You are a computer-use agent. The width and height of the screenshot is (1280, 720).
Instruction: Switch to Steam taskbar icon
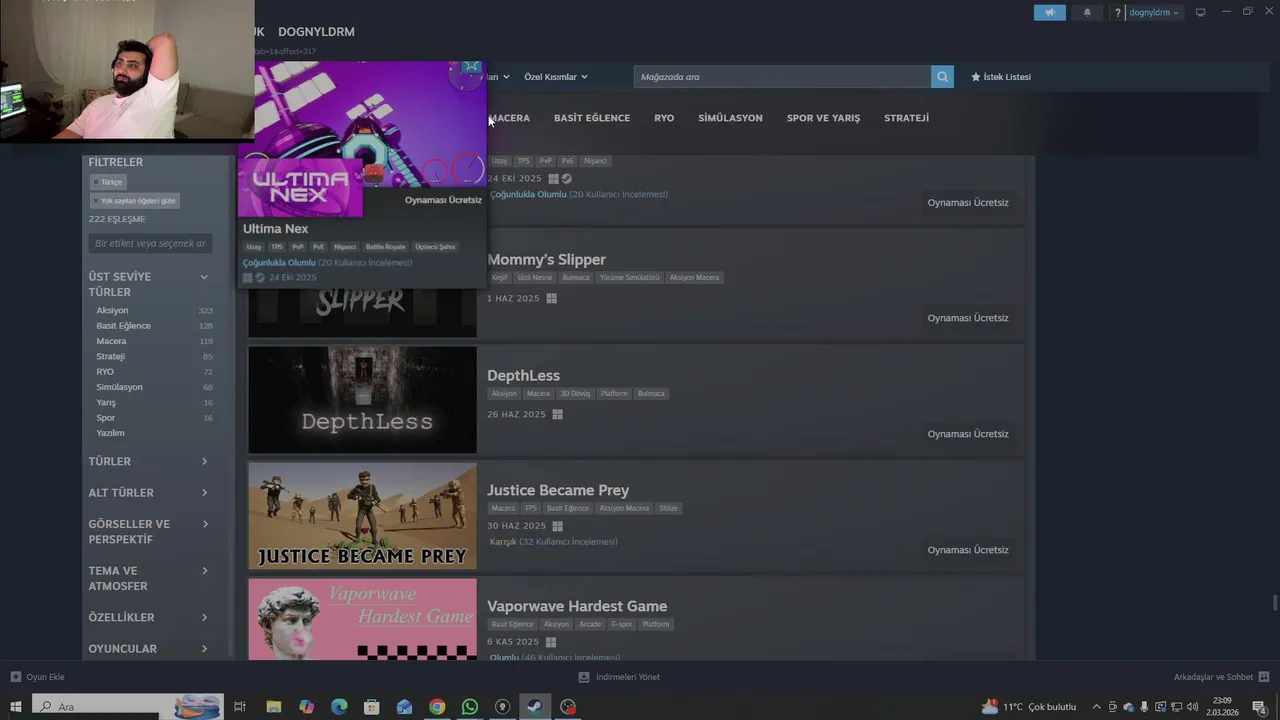tap(535, 707)
